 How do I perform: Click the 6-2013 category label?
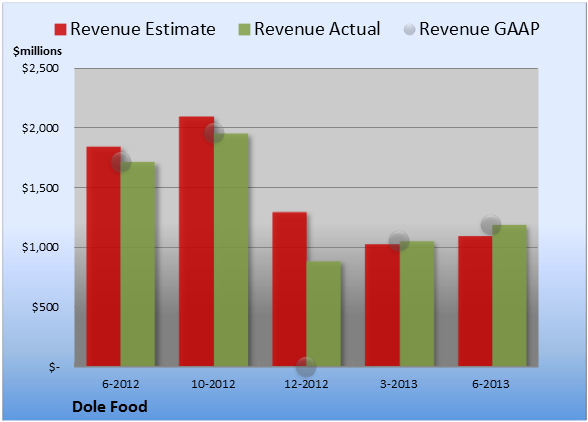click(x=491, y=384)
